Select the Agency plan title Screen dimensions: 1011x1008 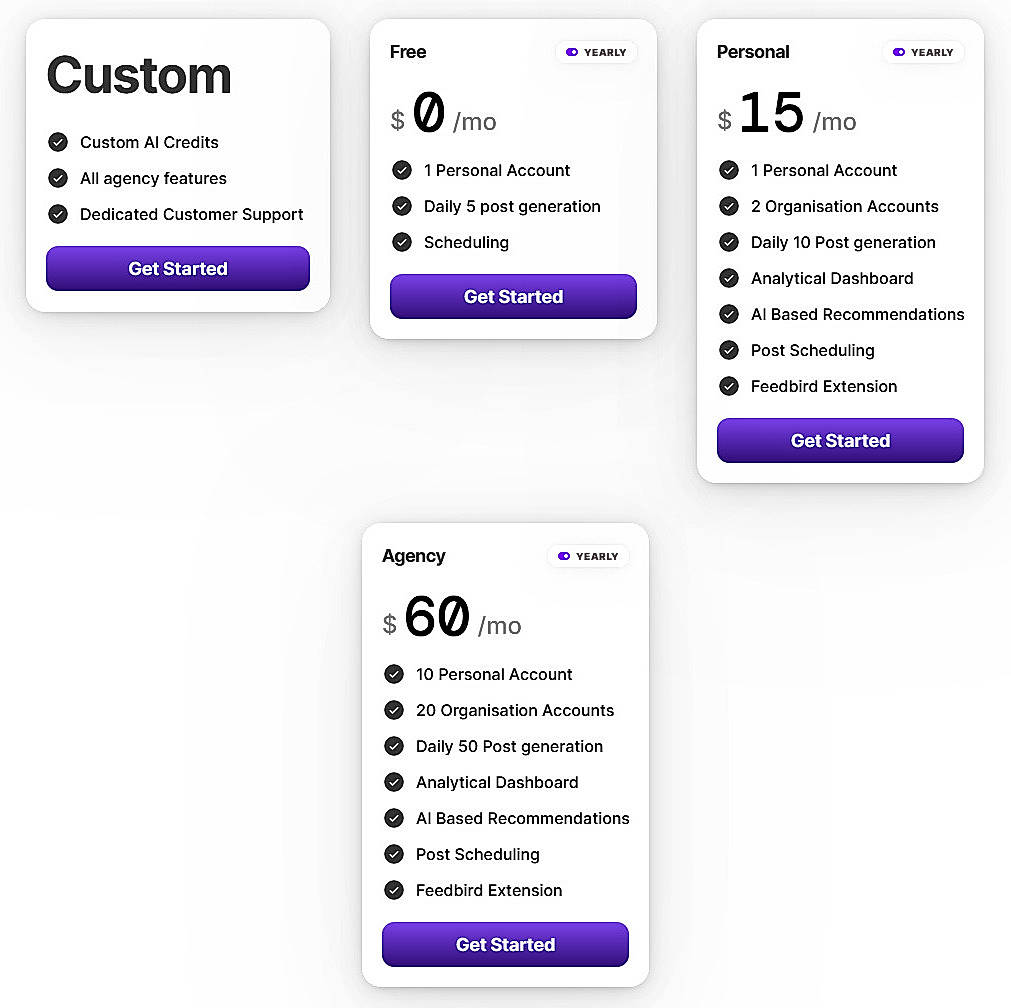pos(413,556)
